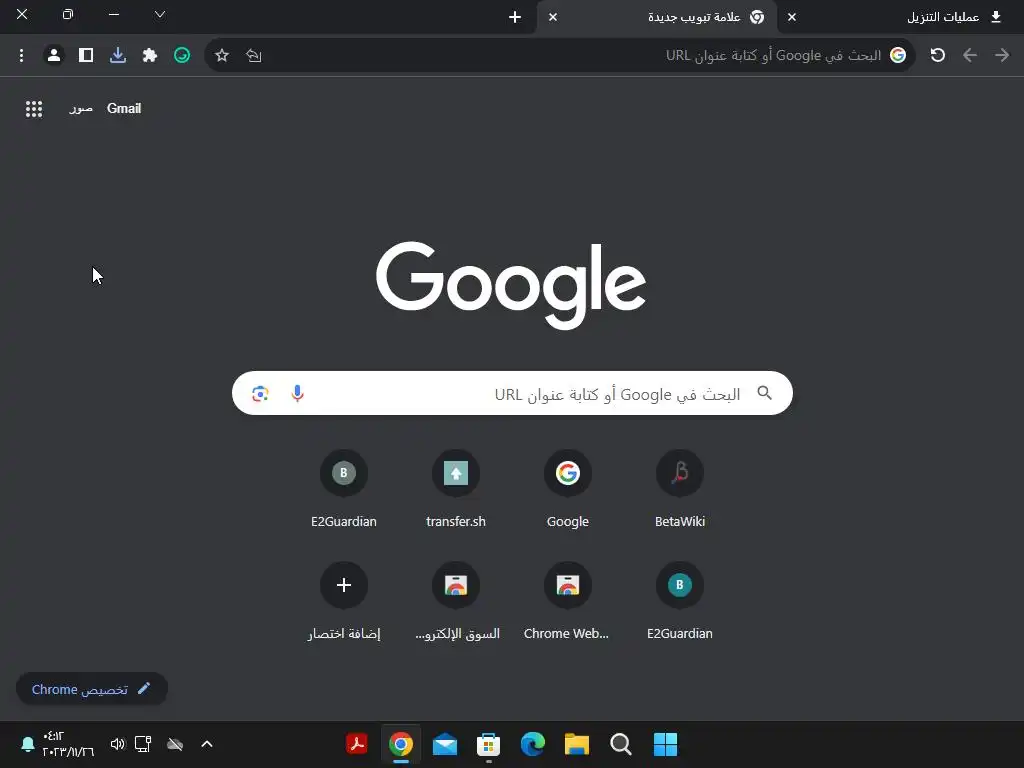Screen dimensions: 1024x768
Task: Launch File Explorer from the taskbar
Action: point(577,744)
